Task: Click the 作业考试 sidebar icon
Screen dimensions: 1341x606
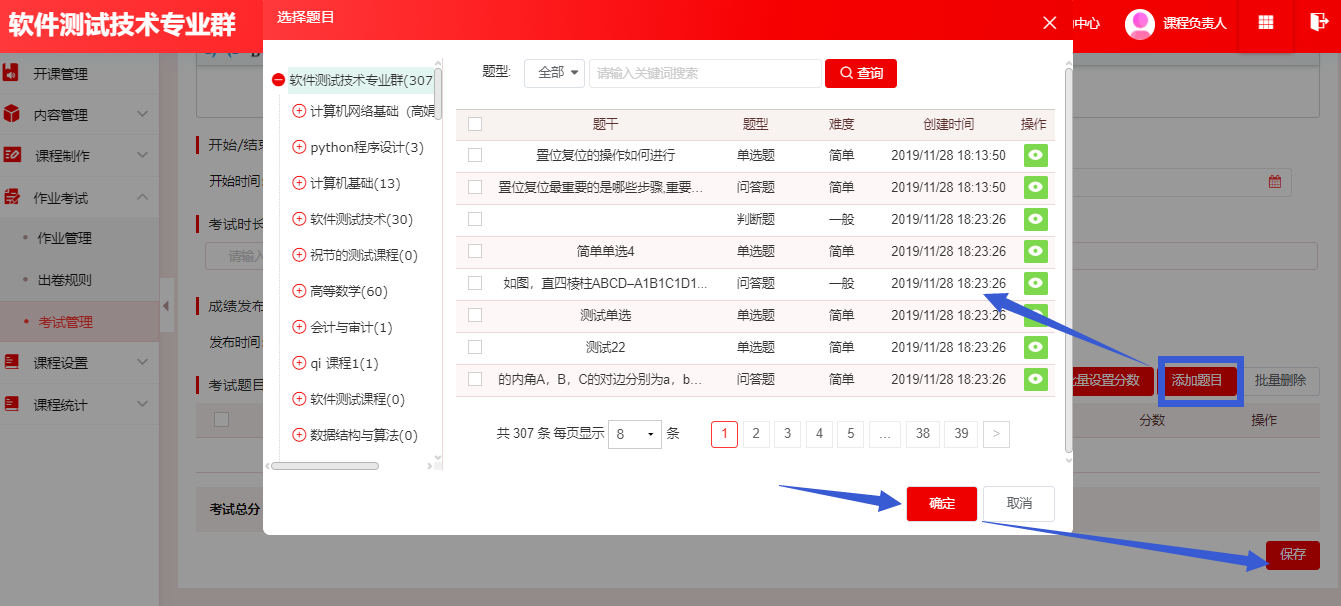Action: (x=11, y=197)
